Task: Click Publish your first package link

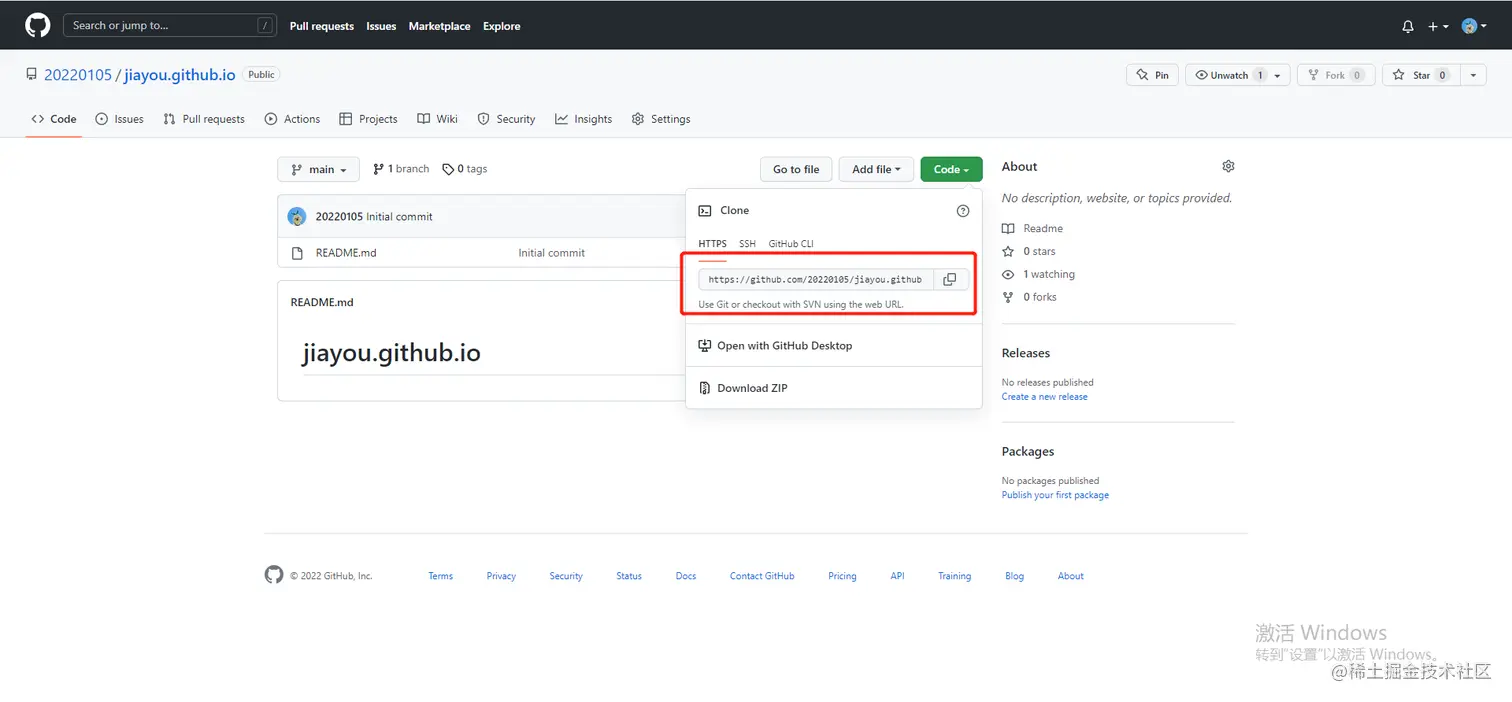Action: click(1055, 495)
